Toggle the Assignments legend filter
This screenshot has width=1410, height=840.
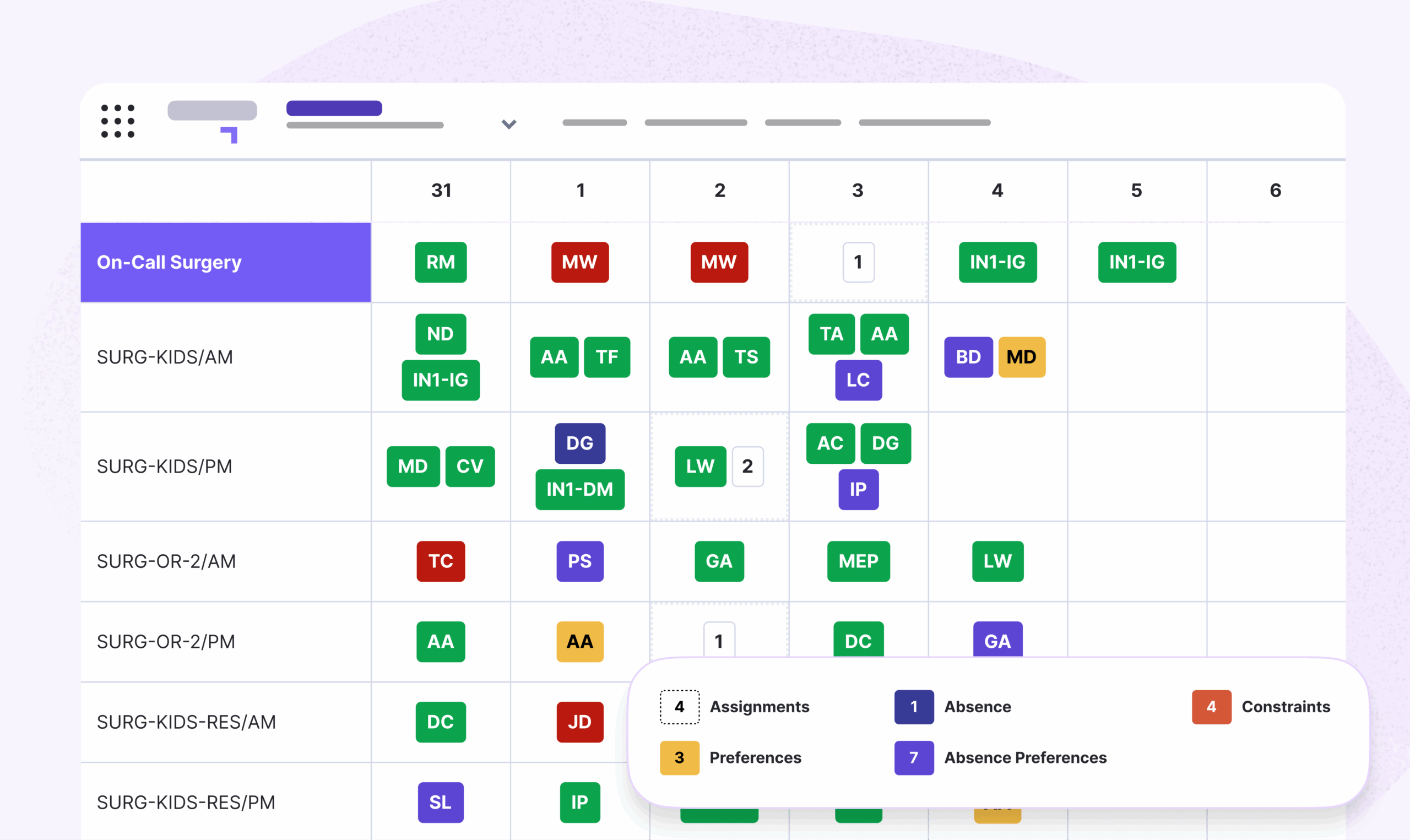[x=680, y=706]
